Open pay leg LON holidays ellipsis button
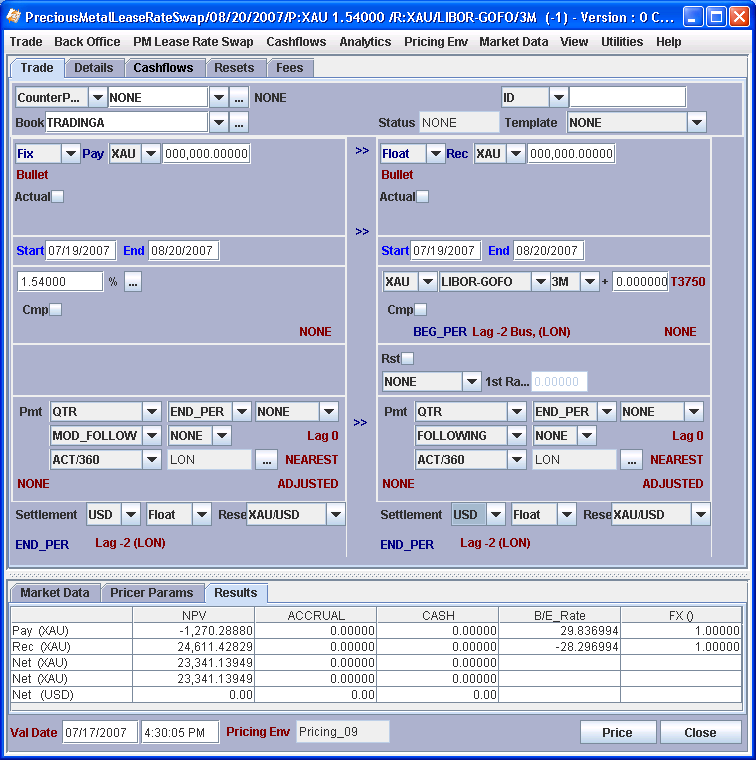756x760 pixels. [267, 459]
